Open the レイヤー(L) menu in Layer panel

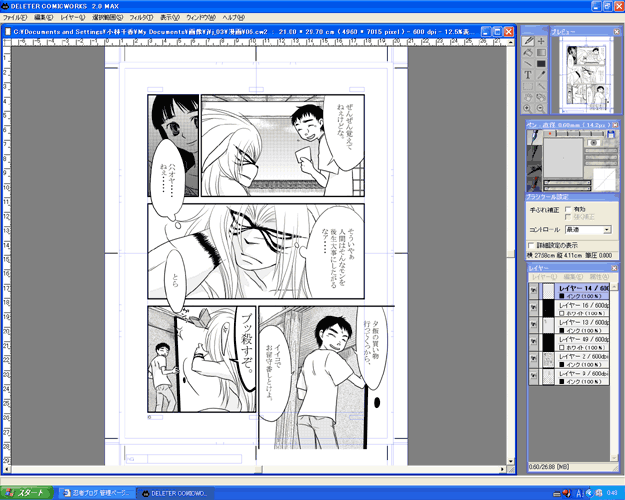[x=544, y=277]
